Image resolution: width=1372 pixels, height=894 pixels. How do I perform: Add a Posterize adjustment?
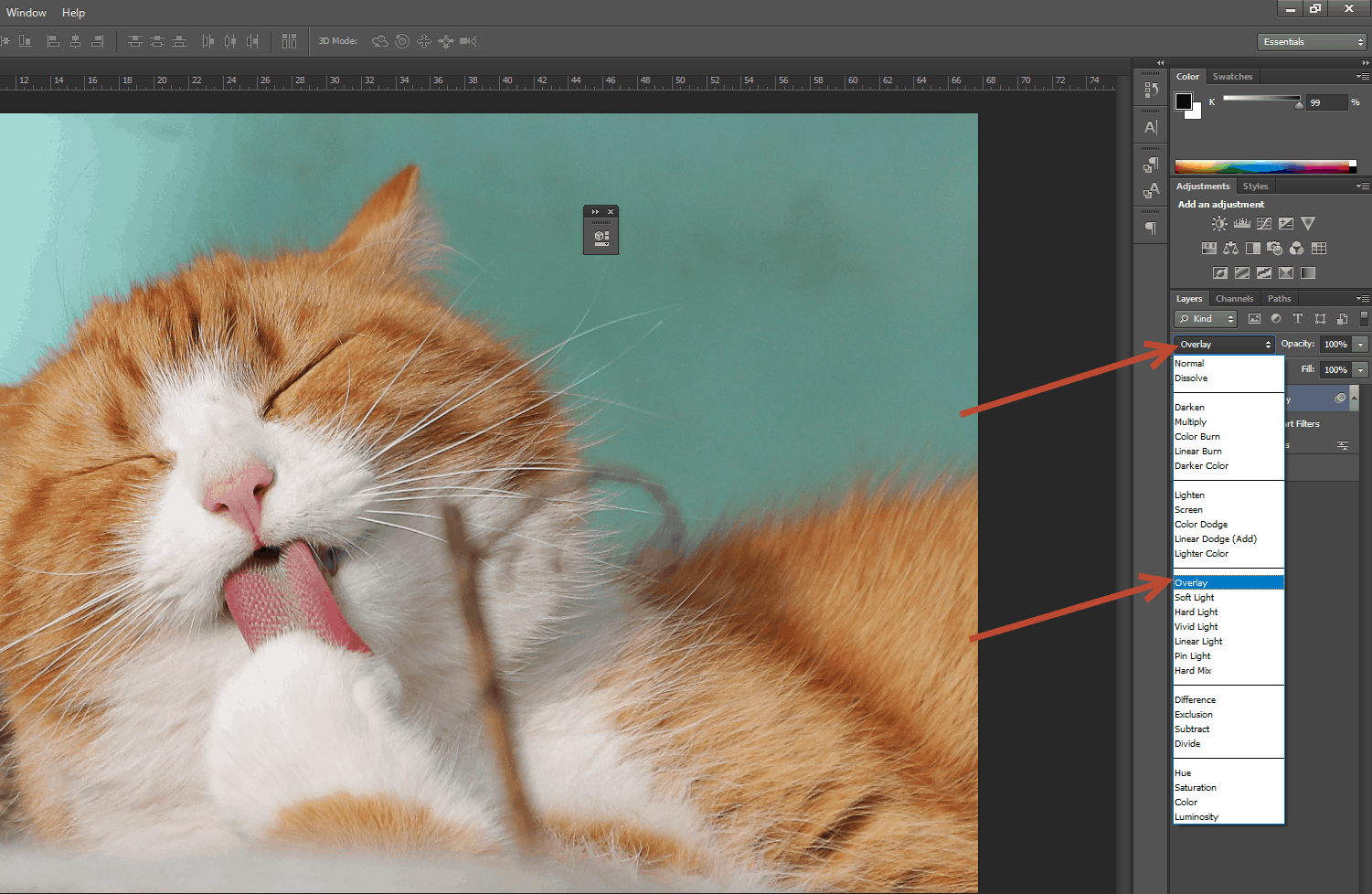coord(1241,272)
